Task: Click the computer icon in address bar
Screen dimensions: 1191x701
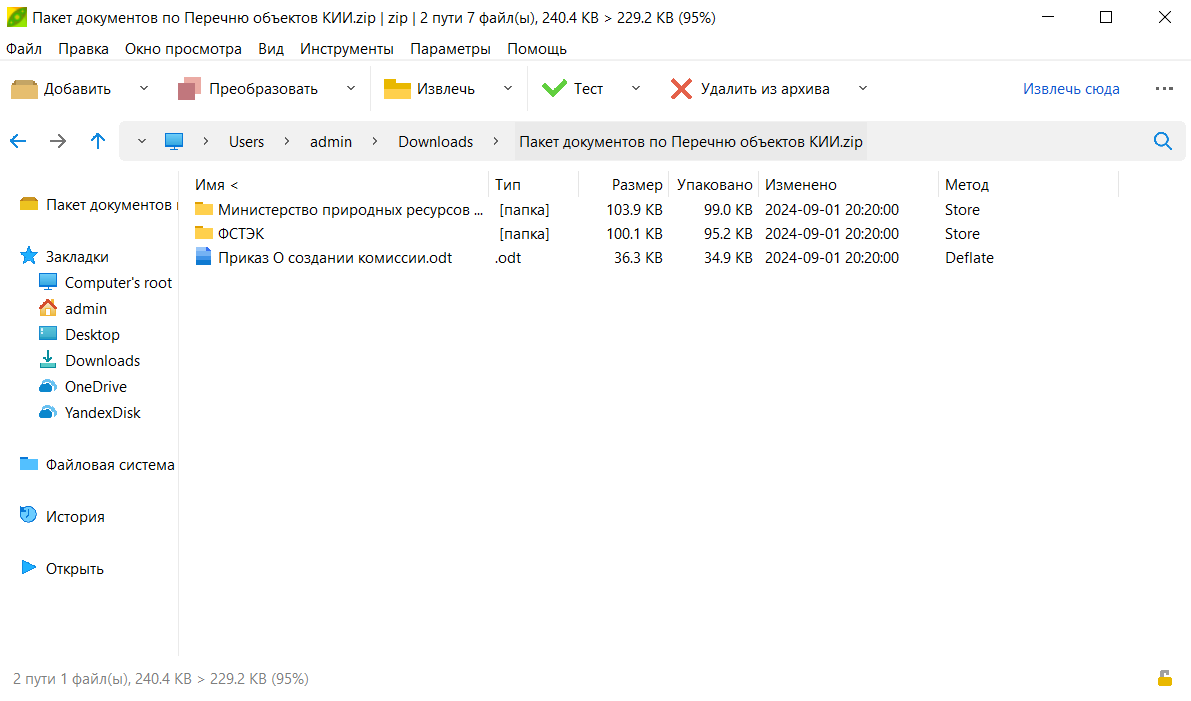Action: pos(175,141)
